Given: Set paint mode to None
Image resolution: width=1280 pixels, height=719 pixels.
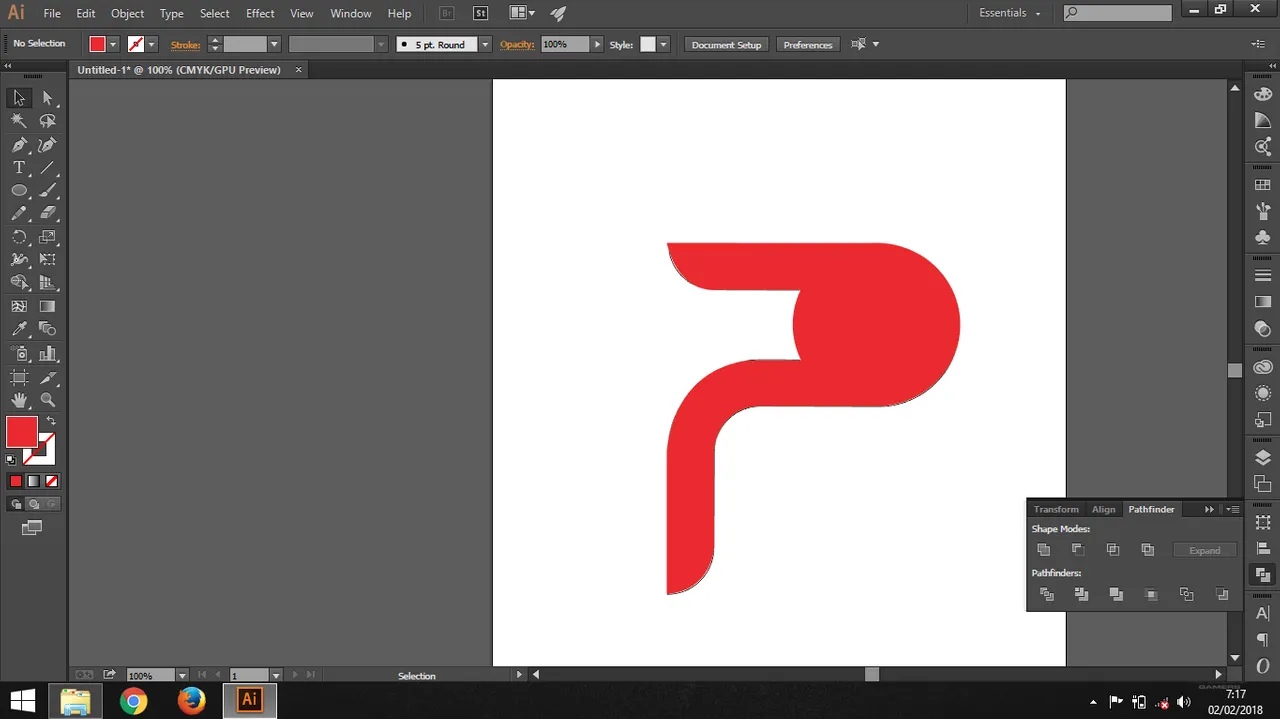Looking at the screenshot, I should point(50,481).
